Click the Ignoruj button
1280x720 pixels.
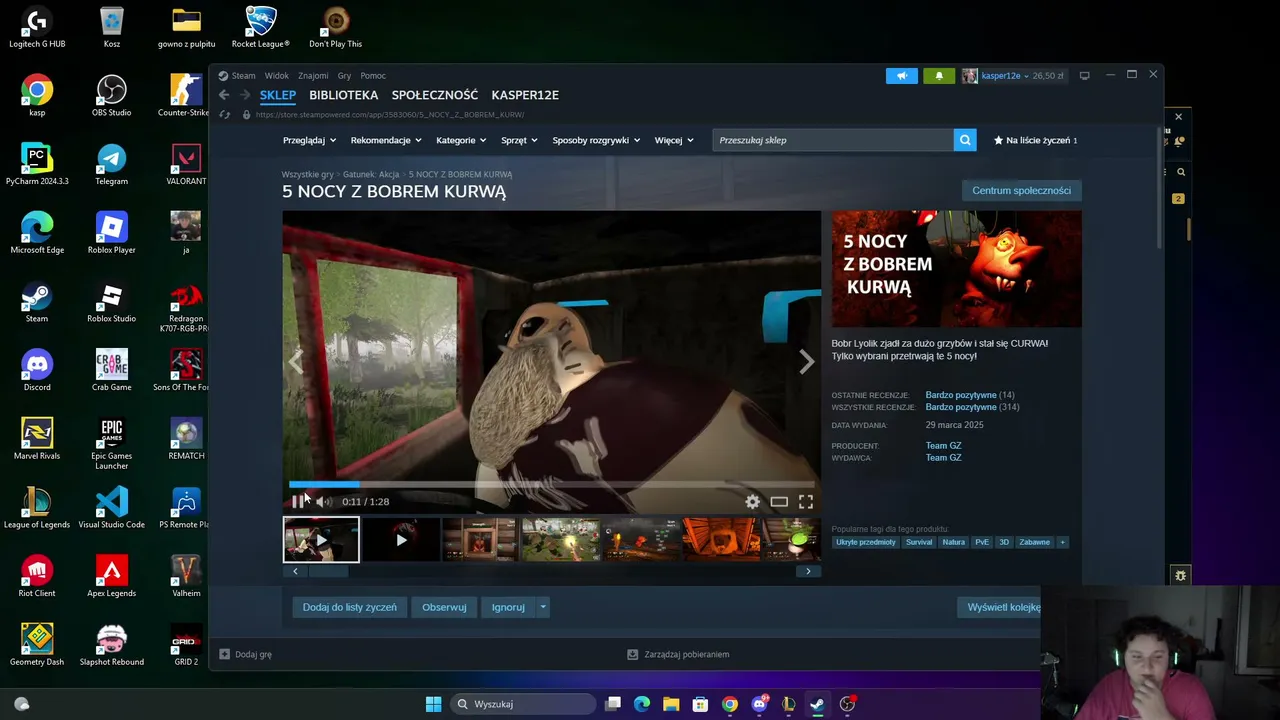[x=508, y=607]
